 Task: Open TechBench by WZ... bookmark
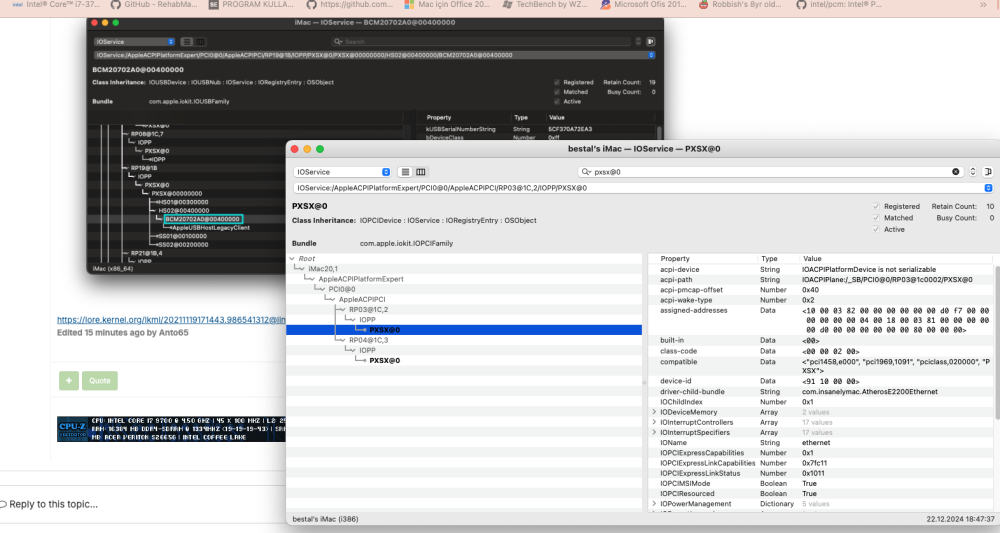coord(545,4)
